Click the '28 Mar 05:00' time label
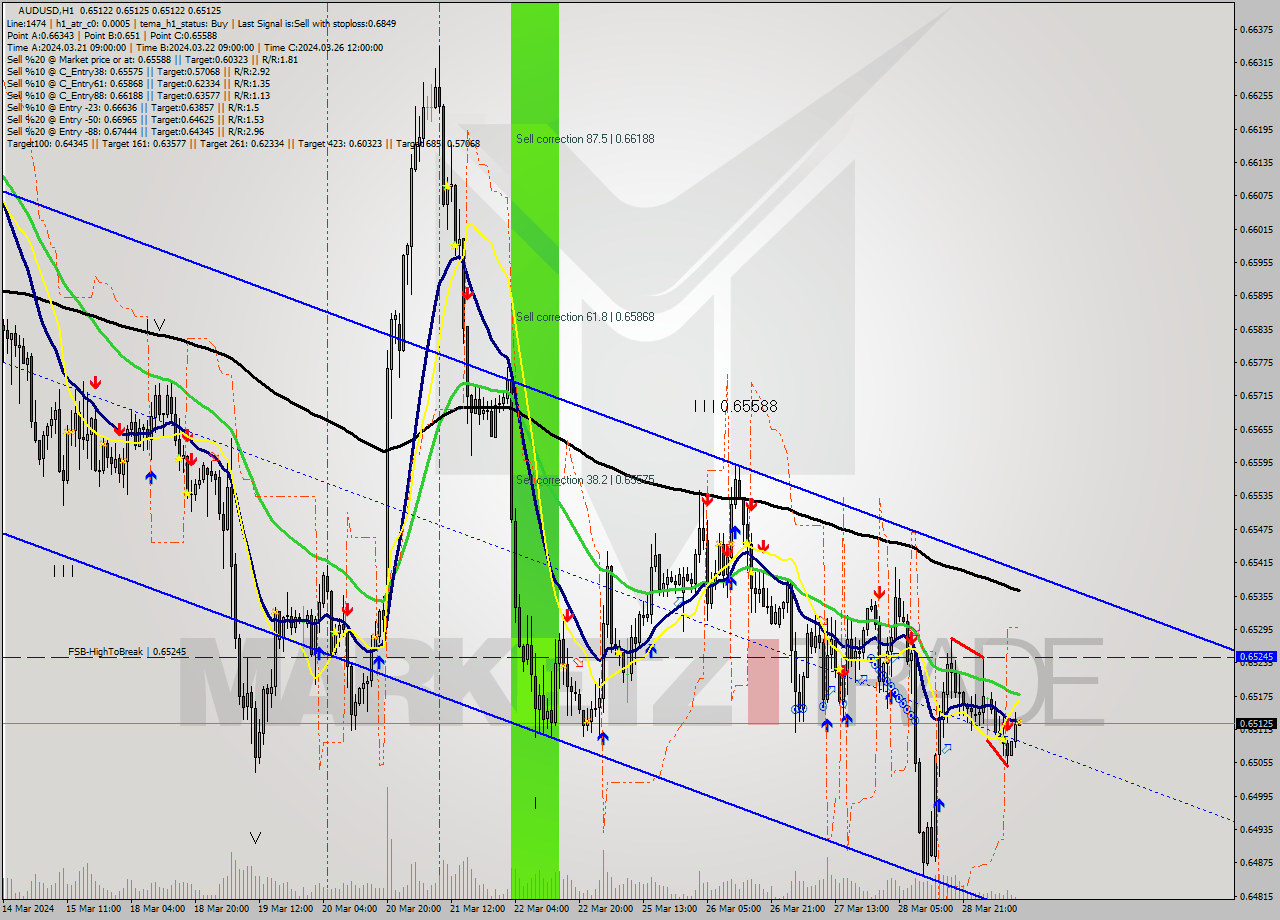Viewport: 1280px width, 920px height. click(925, 908)
